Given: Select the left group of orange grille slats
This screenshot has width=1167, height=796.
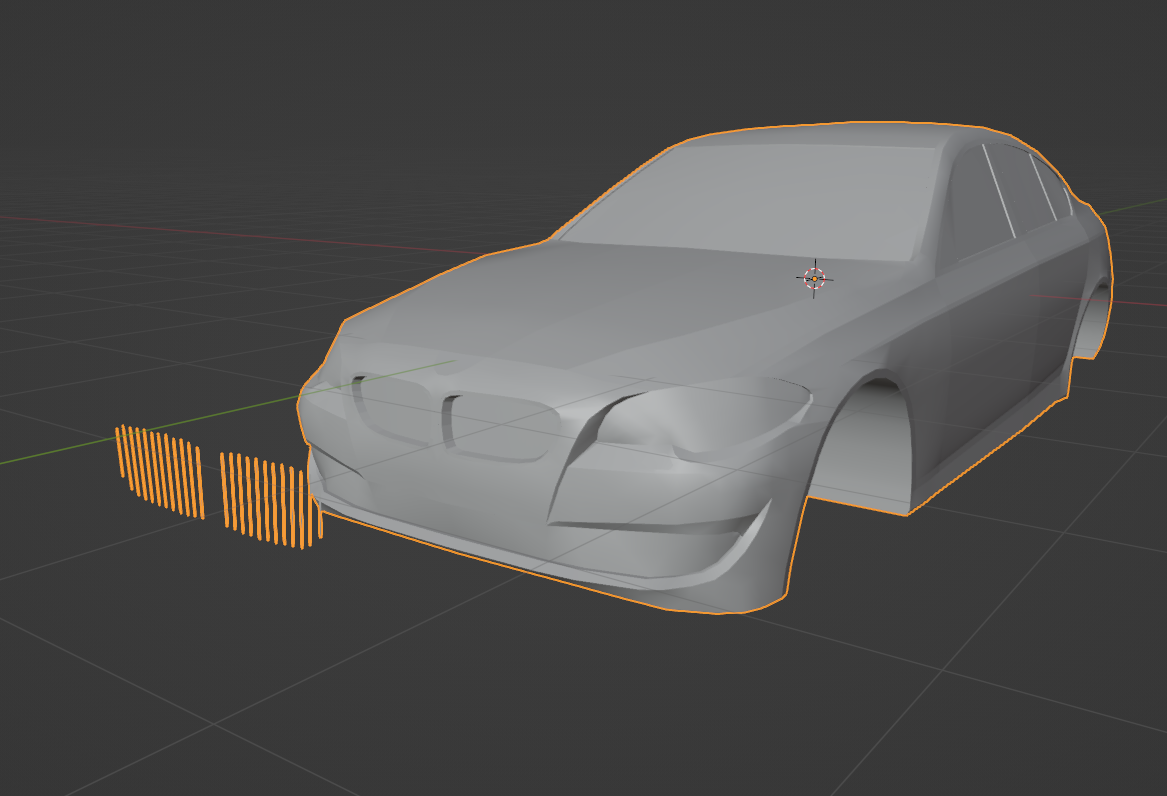Looking at the screenshot, I should [160, 472].
